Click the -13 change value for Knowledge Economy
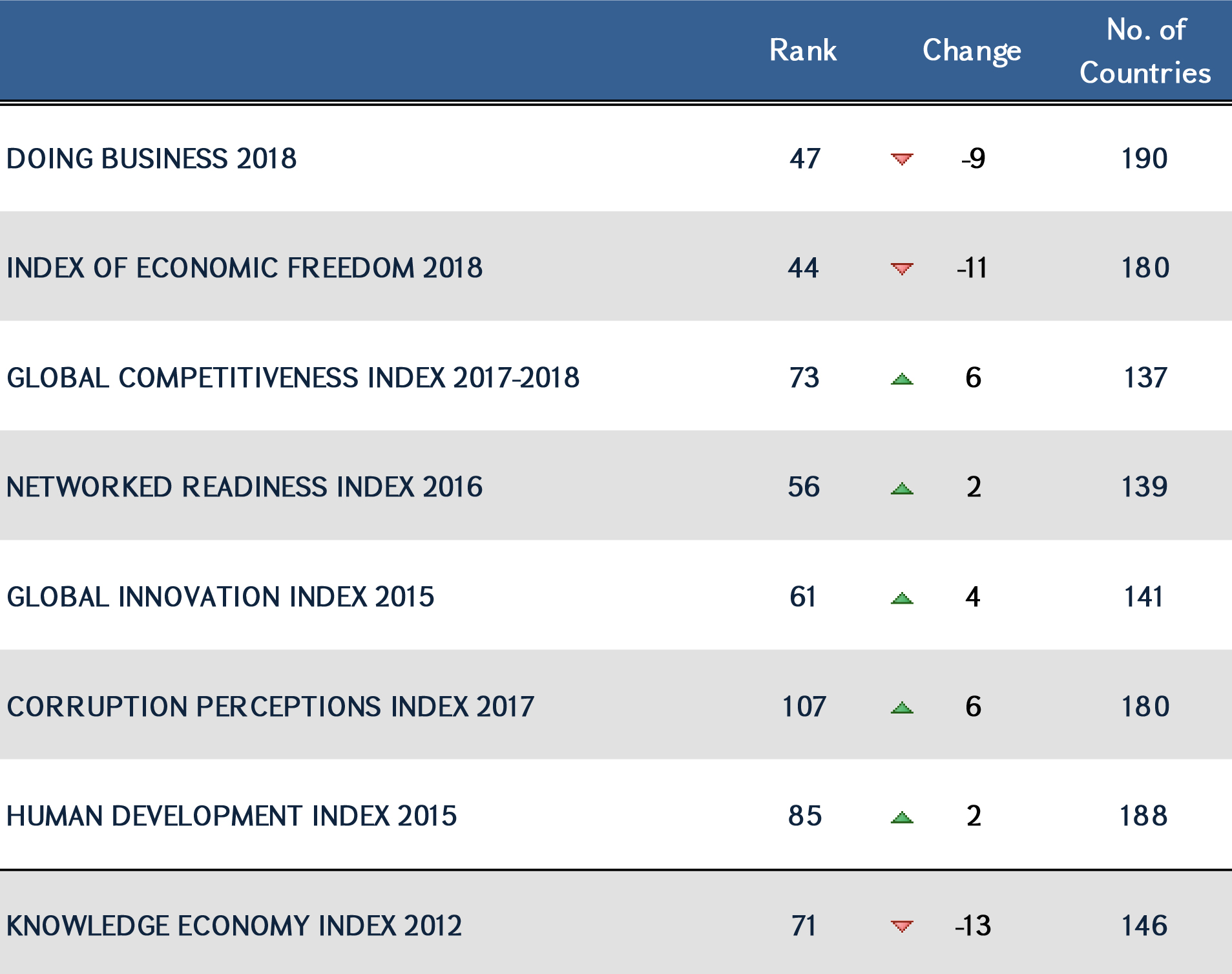Screen dimensions: 1232x974 [x=973, y=926]
